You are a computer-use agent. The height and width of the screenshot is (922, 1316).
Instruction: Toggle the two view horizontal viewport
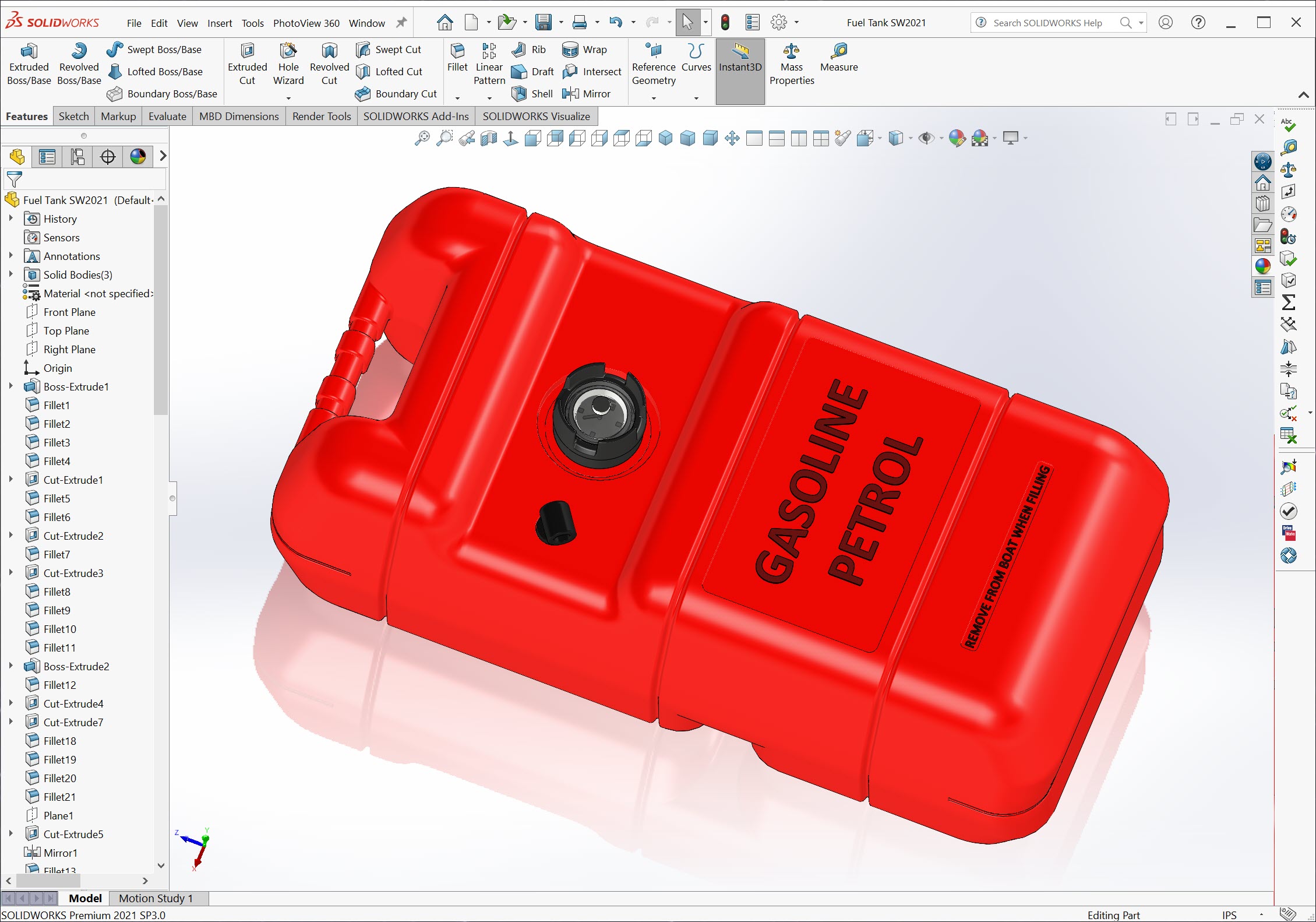[776, 138]
